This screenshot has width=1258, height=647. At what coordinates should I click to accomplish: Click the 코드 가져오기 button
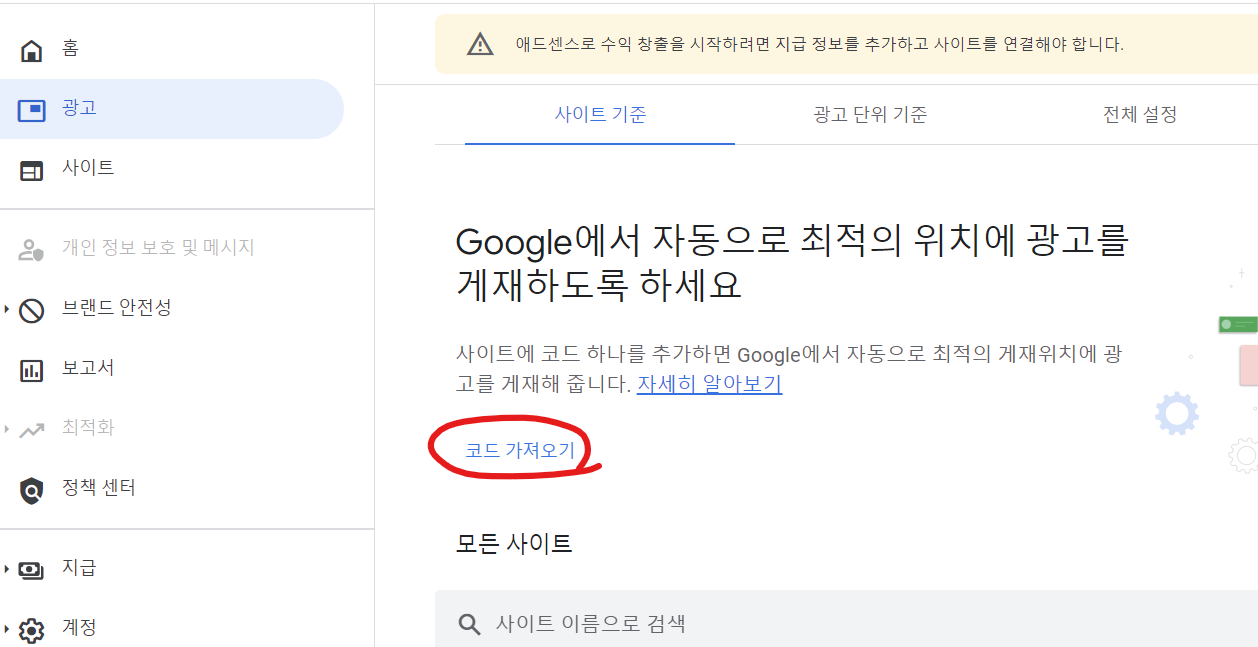[520, 451]
